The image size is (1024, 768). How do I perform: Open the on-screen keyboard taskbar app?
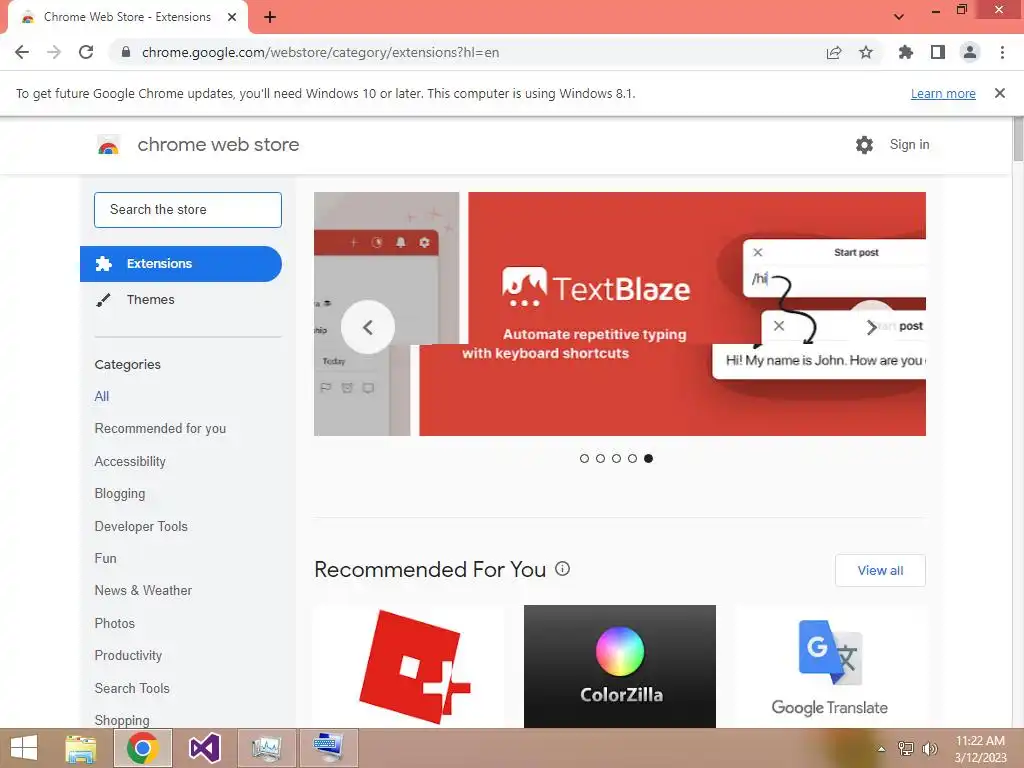point(328,748)
